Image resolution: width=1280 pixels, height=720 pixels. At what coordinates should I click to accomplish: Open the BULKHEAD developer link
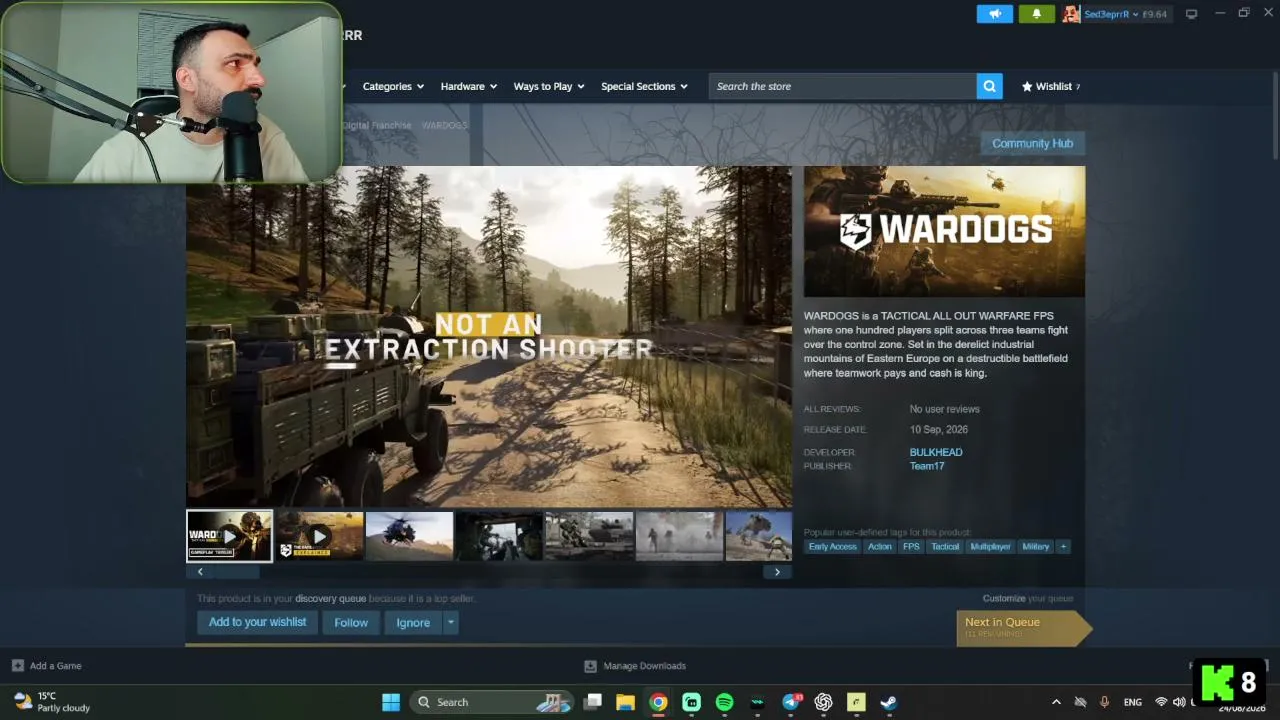tap(936, 452)
